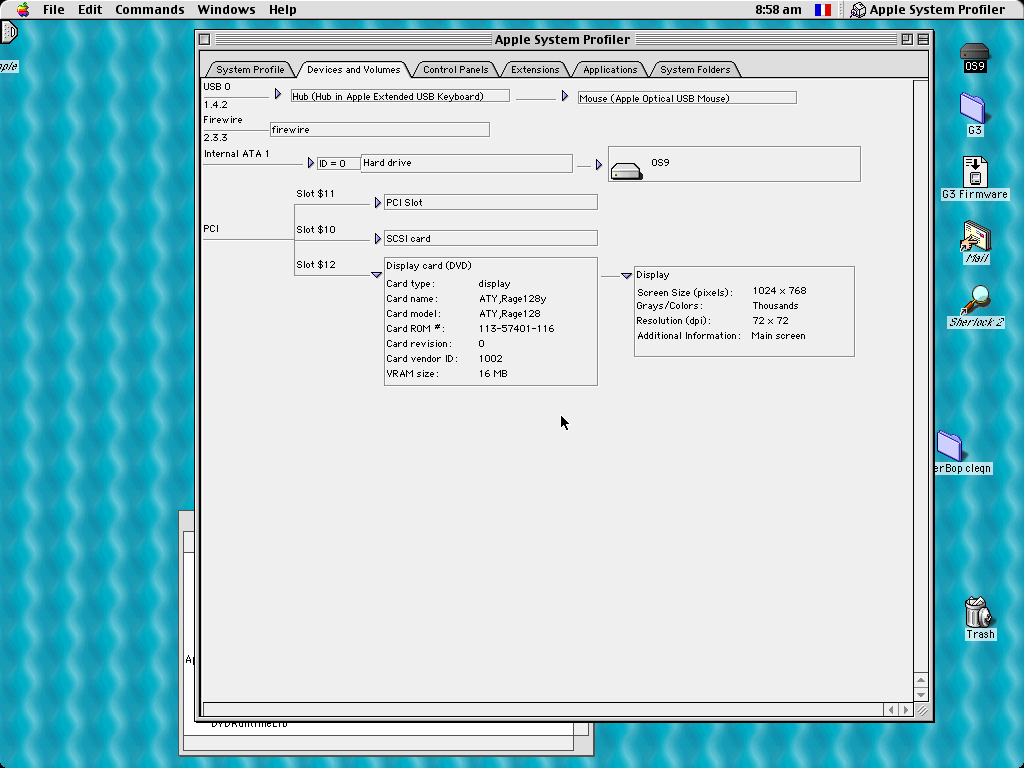
Task: Click the 'Hub (Hub in Apple Extended USB Keyboard)' field
Action: (400, 96)
